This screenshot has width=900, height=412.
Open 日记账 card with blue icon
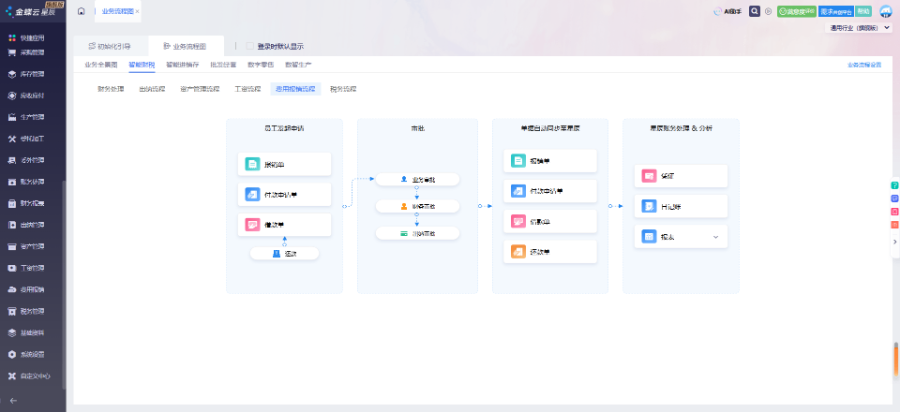pos(681,207)
